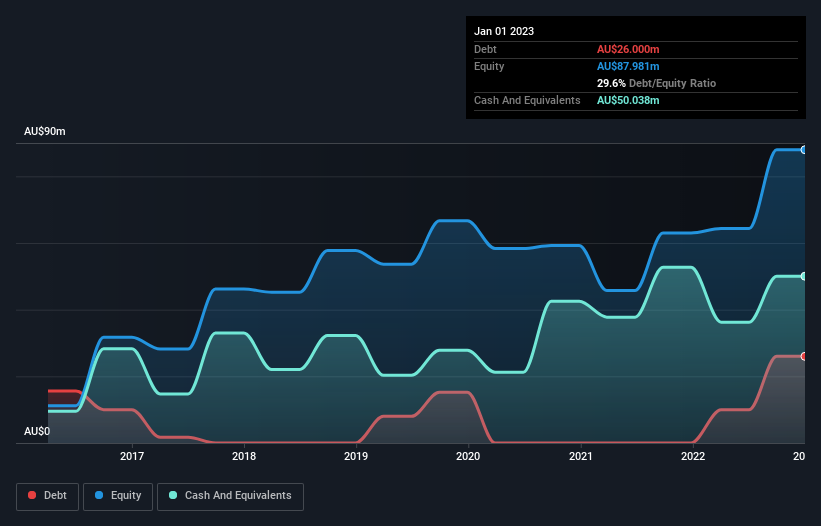Click the AU$90m axis label
The height and width of the screenshot is (526, 821).
click(x=45, y=131)
